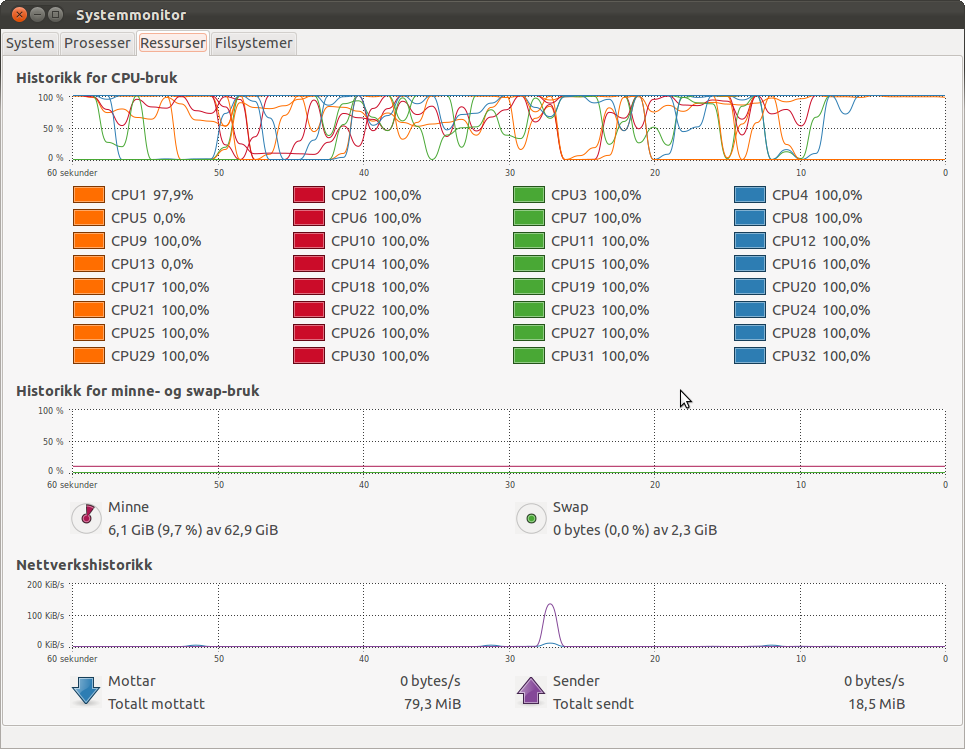Click the Totalt mottatt 79,3 MiB value
This screenshot has width=965, height=749.
pyautogui.click(x=432, y=704)
